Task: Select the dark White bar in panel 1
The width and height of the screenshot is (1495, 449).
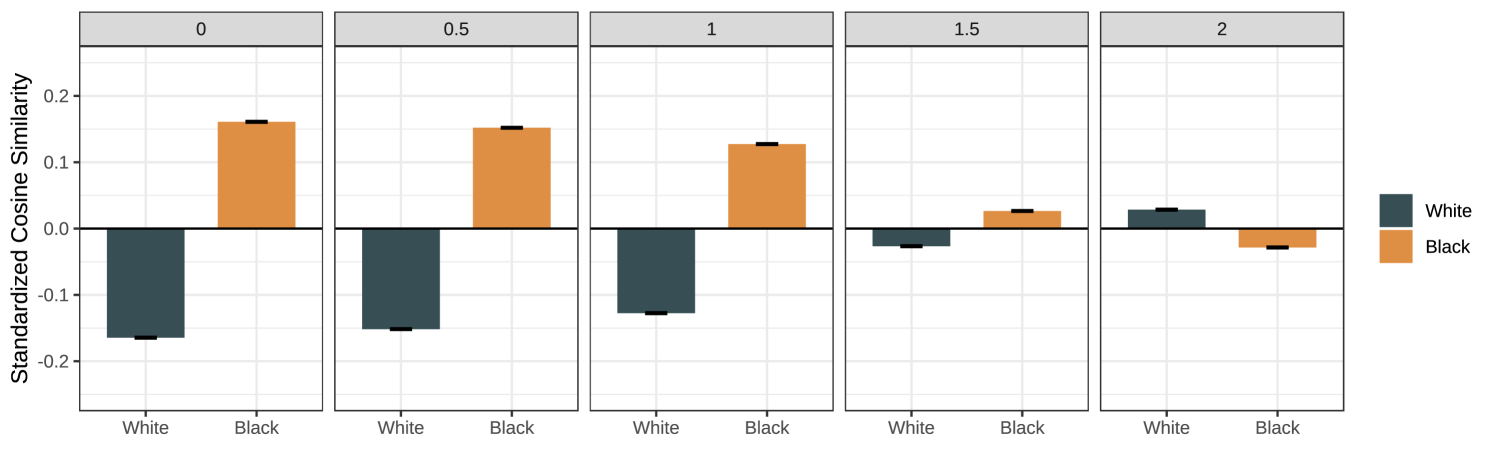Action: (x=656, y=271)
